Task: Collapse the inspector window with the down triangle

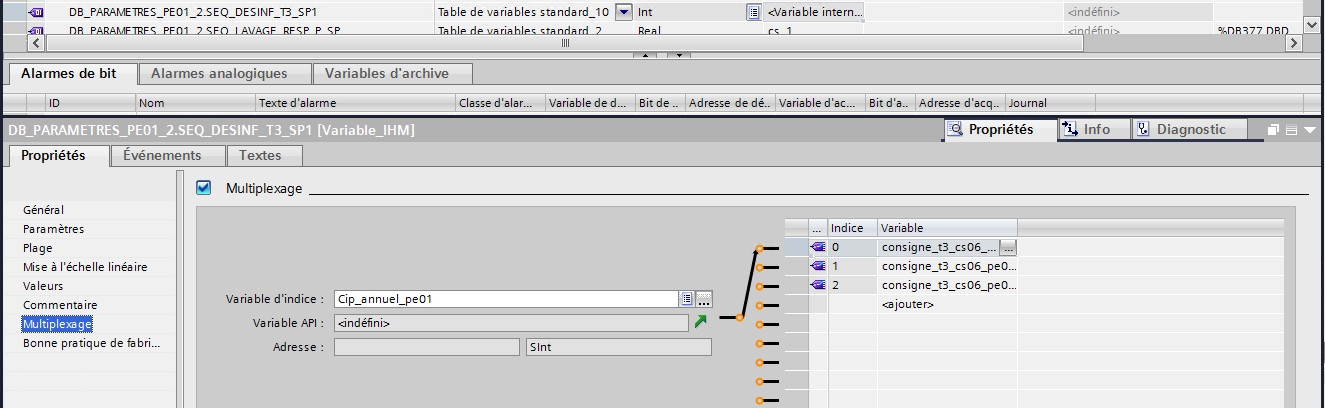Action: [1309, 130]
